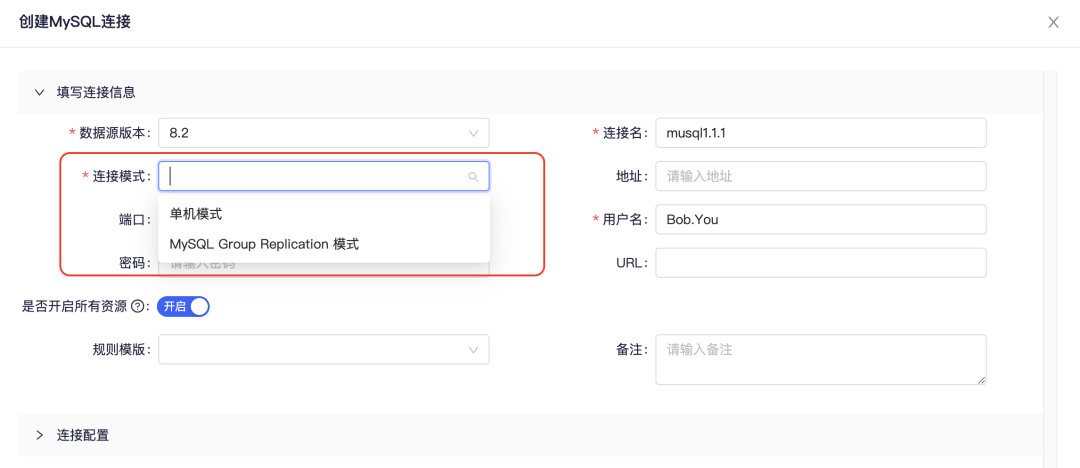The width and height of the screenshot is (1080, 468).
Task: Click the 备注 textarea
Action: [x=821, y=360]
